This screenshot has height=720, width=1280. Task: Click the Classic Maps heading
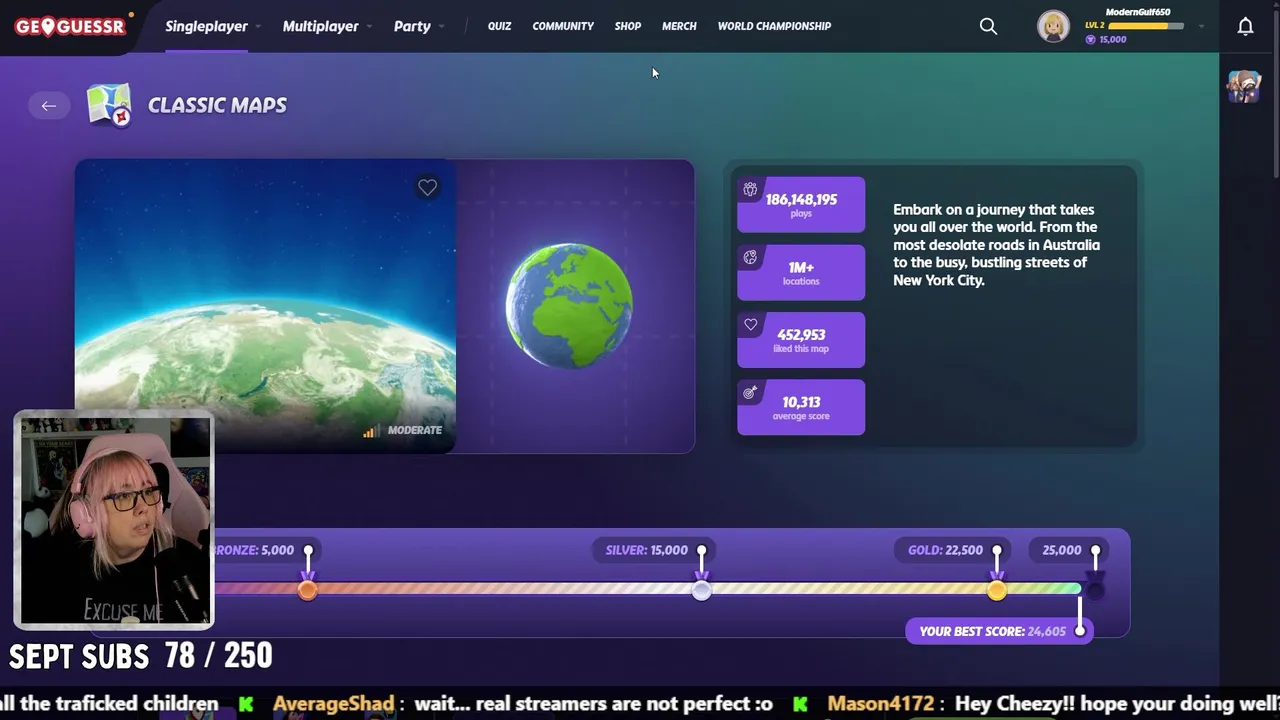coord(217,105)
